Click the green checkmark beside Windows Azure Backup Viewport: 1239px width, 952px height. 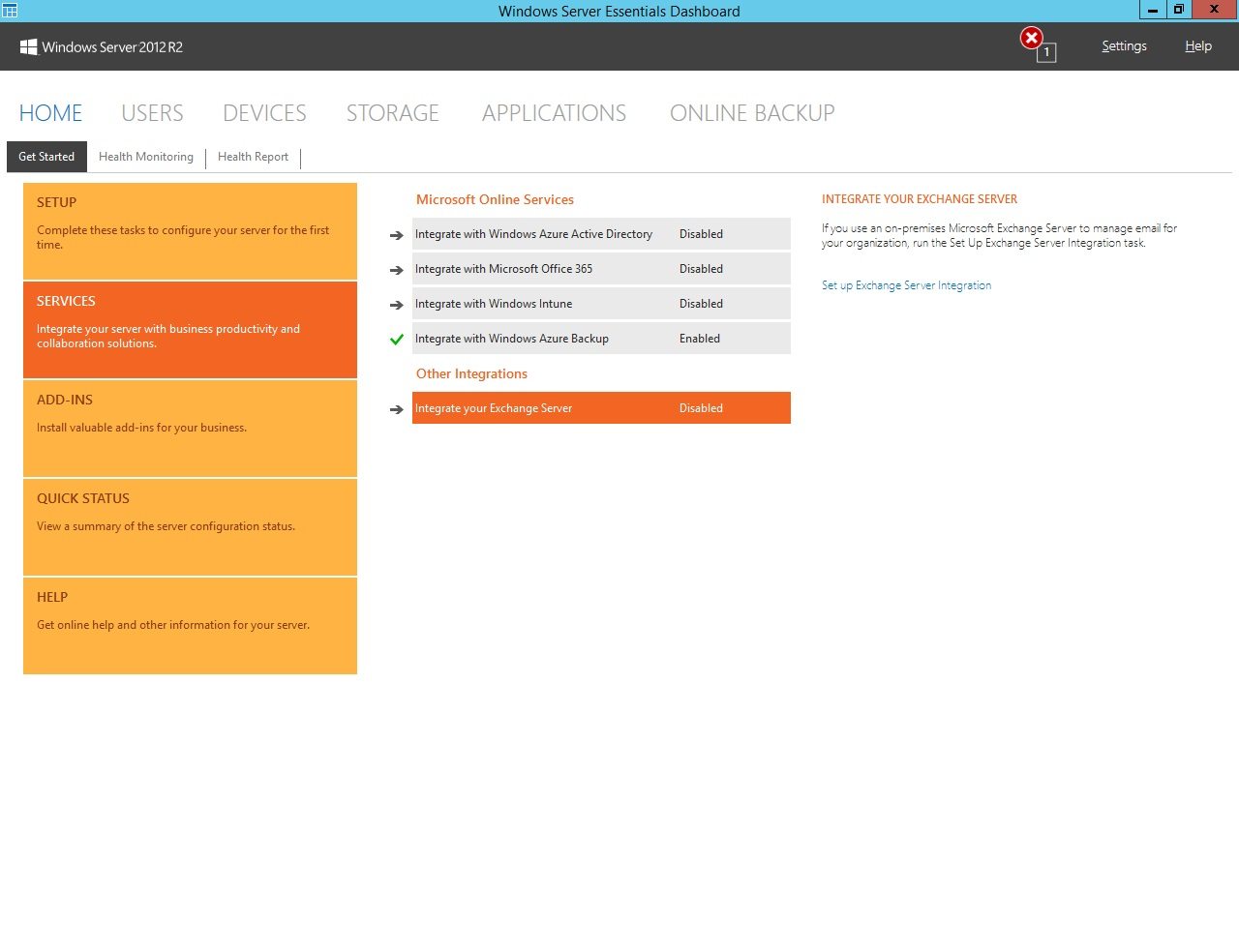(x=396, y=340)
